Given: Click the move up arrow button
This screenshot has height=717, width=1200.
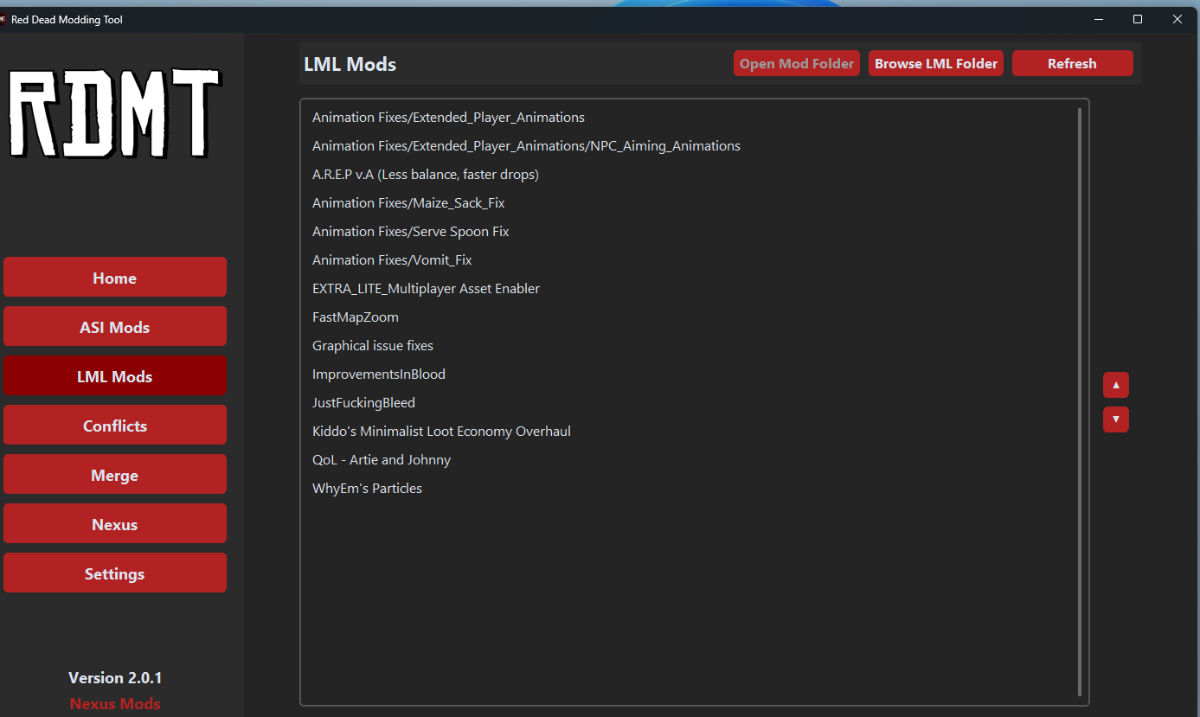Looking at the screenshot, I should point(1115,385).
